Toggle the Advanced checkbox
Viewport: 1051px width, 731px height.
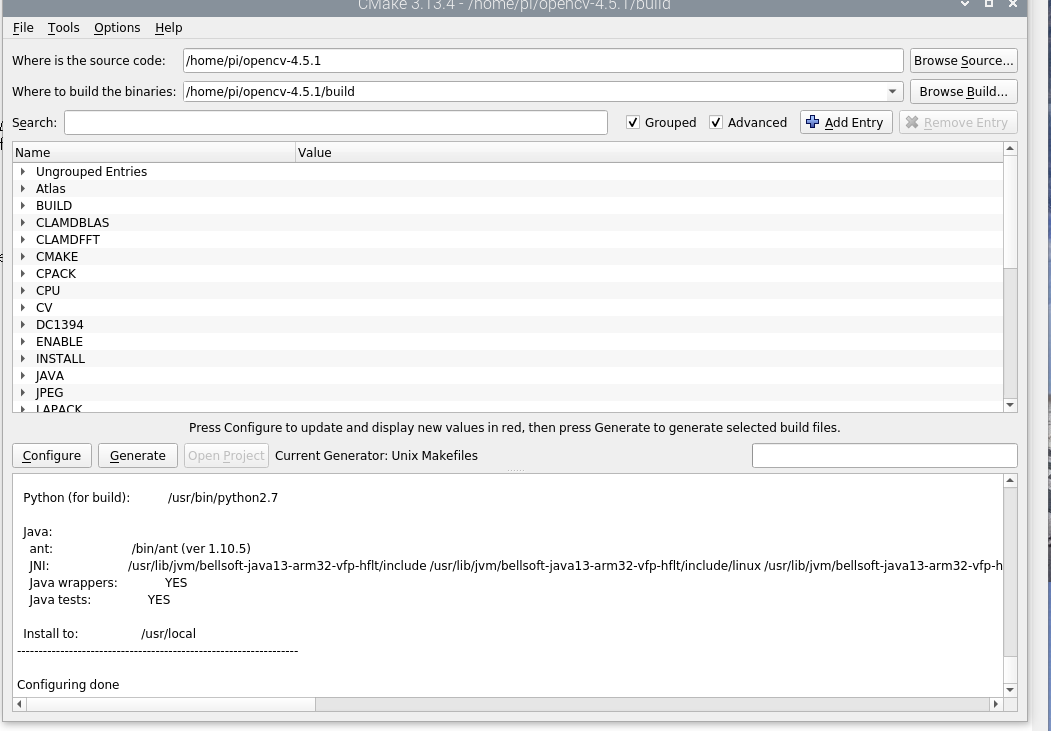pyautogui.click(x=716, y=123)
